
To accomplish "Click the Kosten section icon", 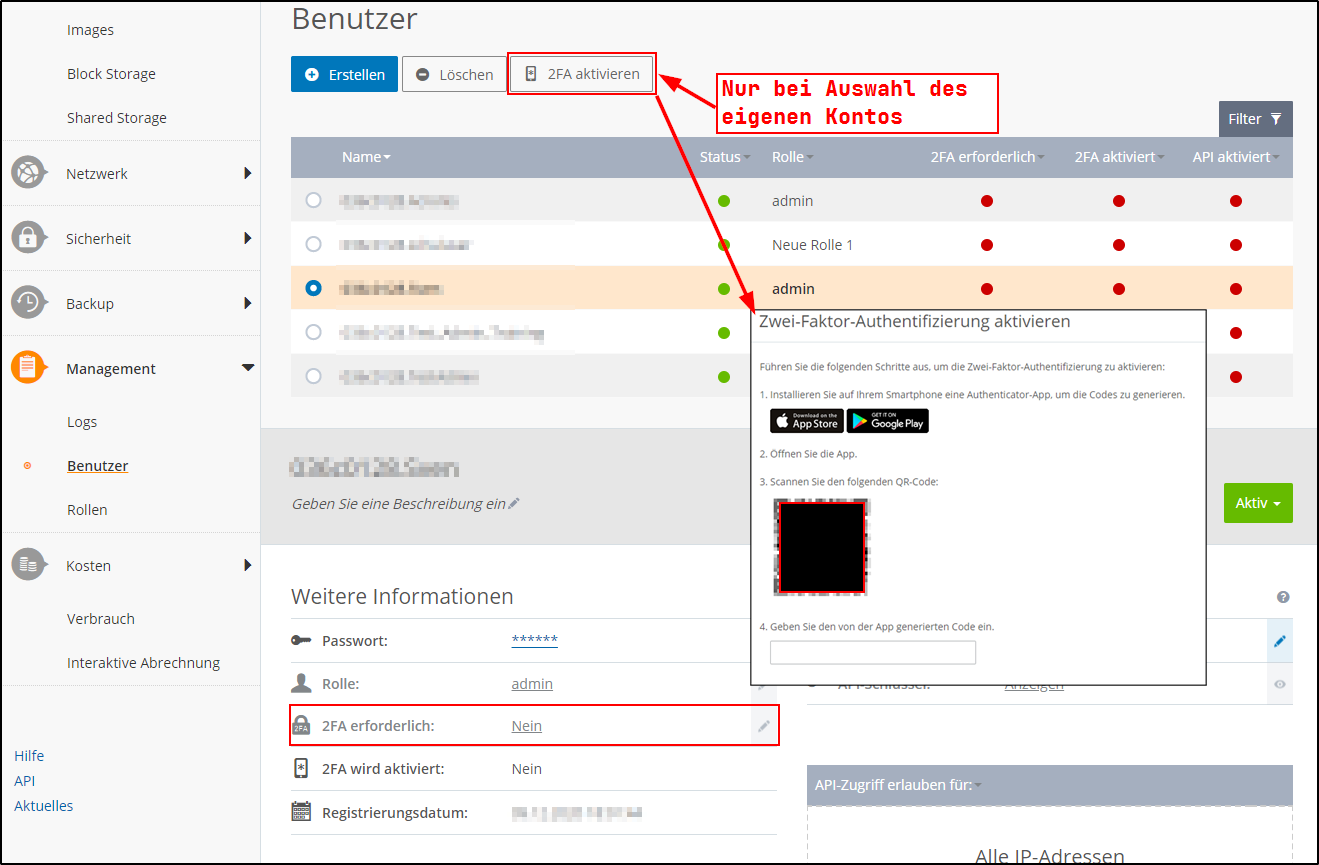I will click(x=27, y=565).
